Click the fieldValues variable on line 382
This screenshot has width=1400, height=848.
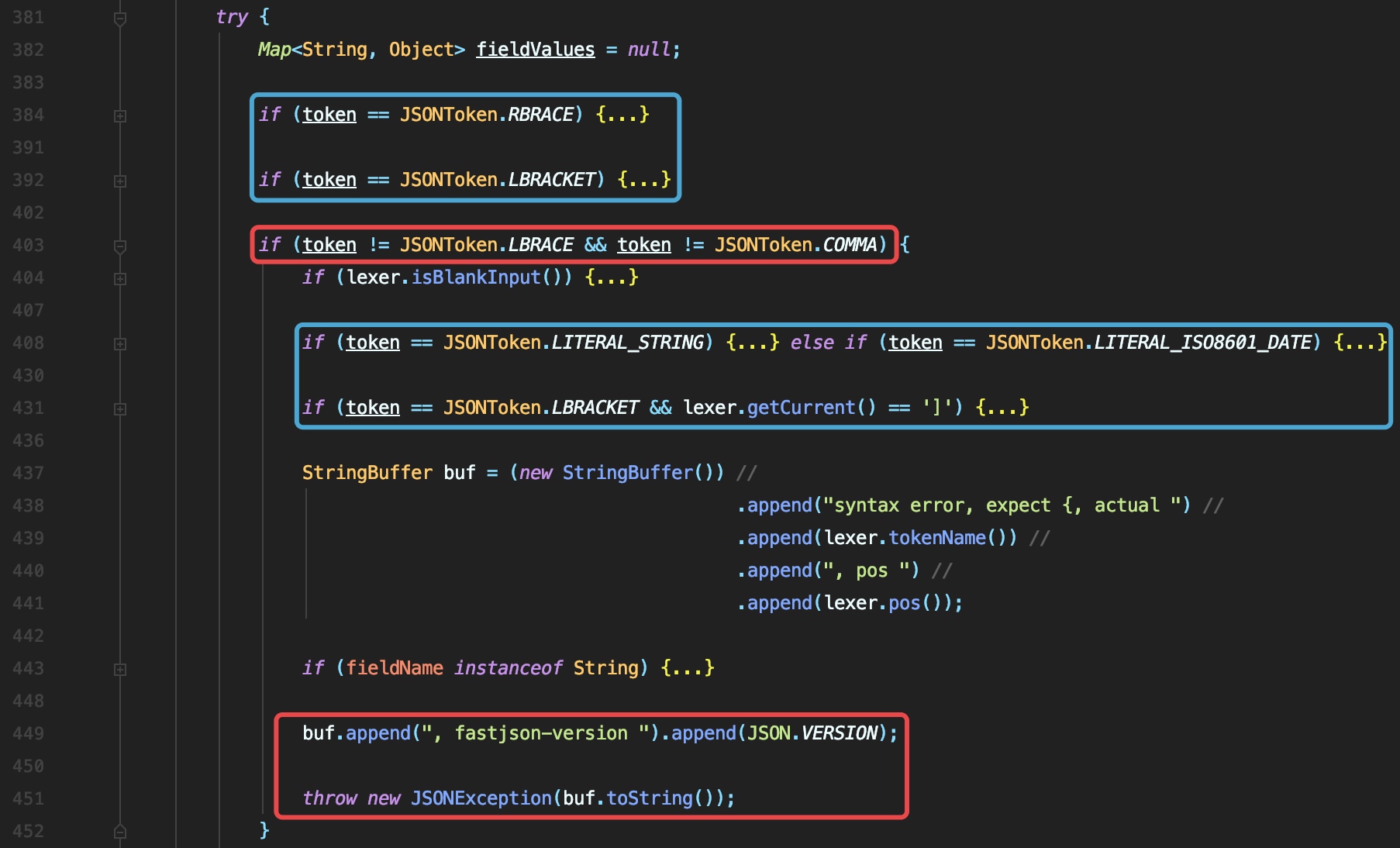tap(536, 50)
